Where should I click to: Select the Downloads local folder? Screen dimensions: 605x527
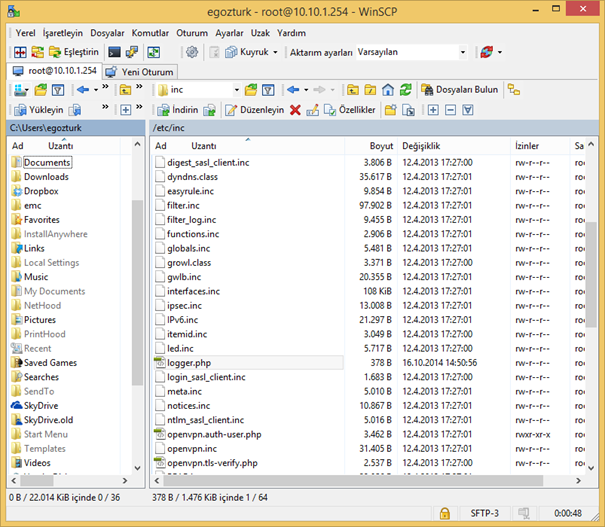pyautogui.click(x=46, y=177)
